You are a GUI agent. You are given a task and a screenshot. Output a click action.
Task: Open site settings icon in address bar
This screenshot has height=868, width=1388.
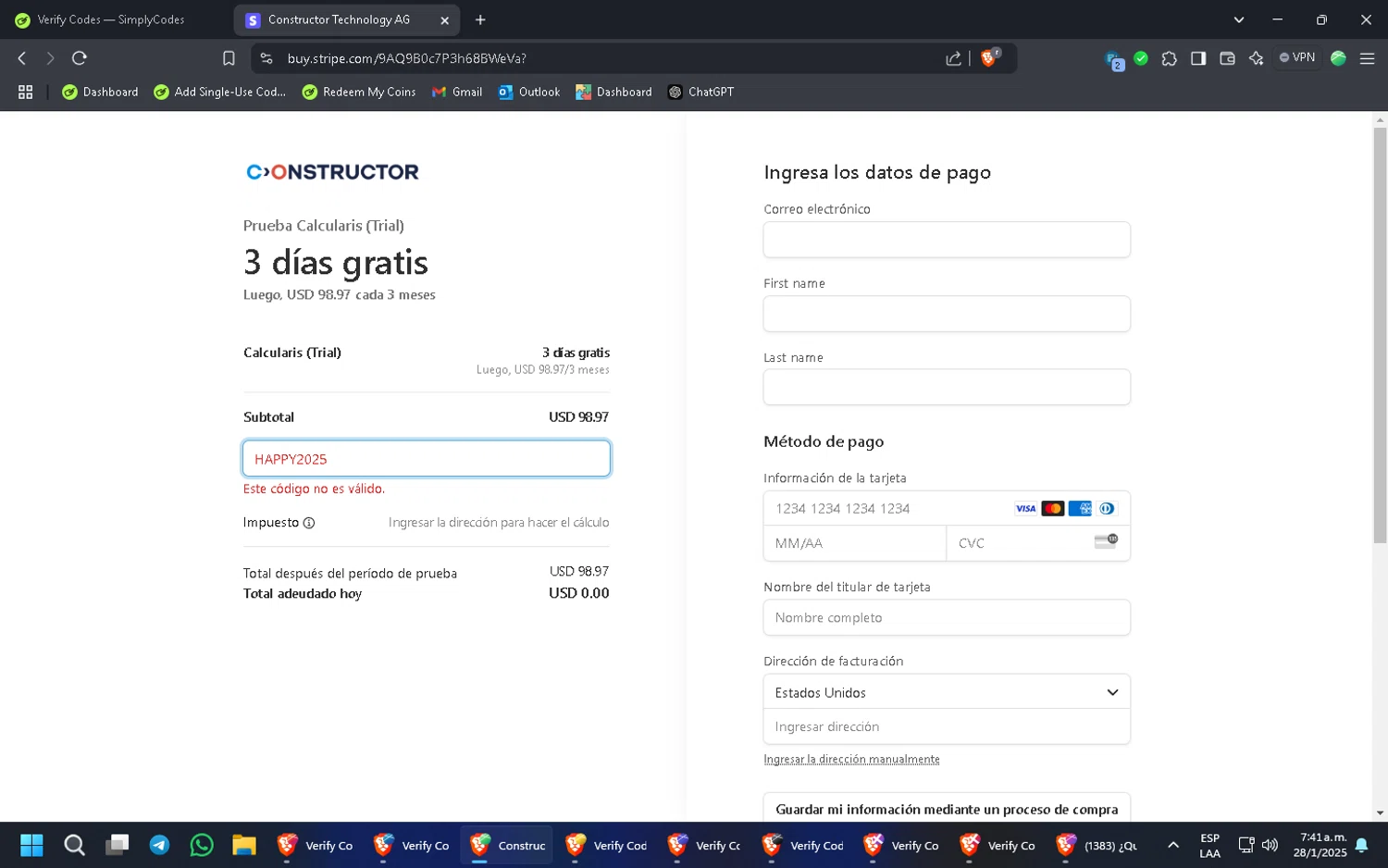(x=266, y=58)
